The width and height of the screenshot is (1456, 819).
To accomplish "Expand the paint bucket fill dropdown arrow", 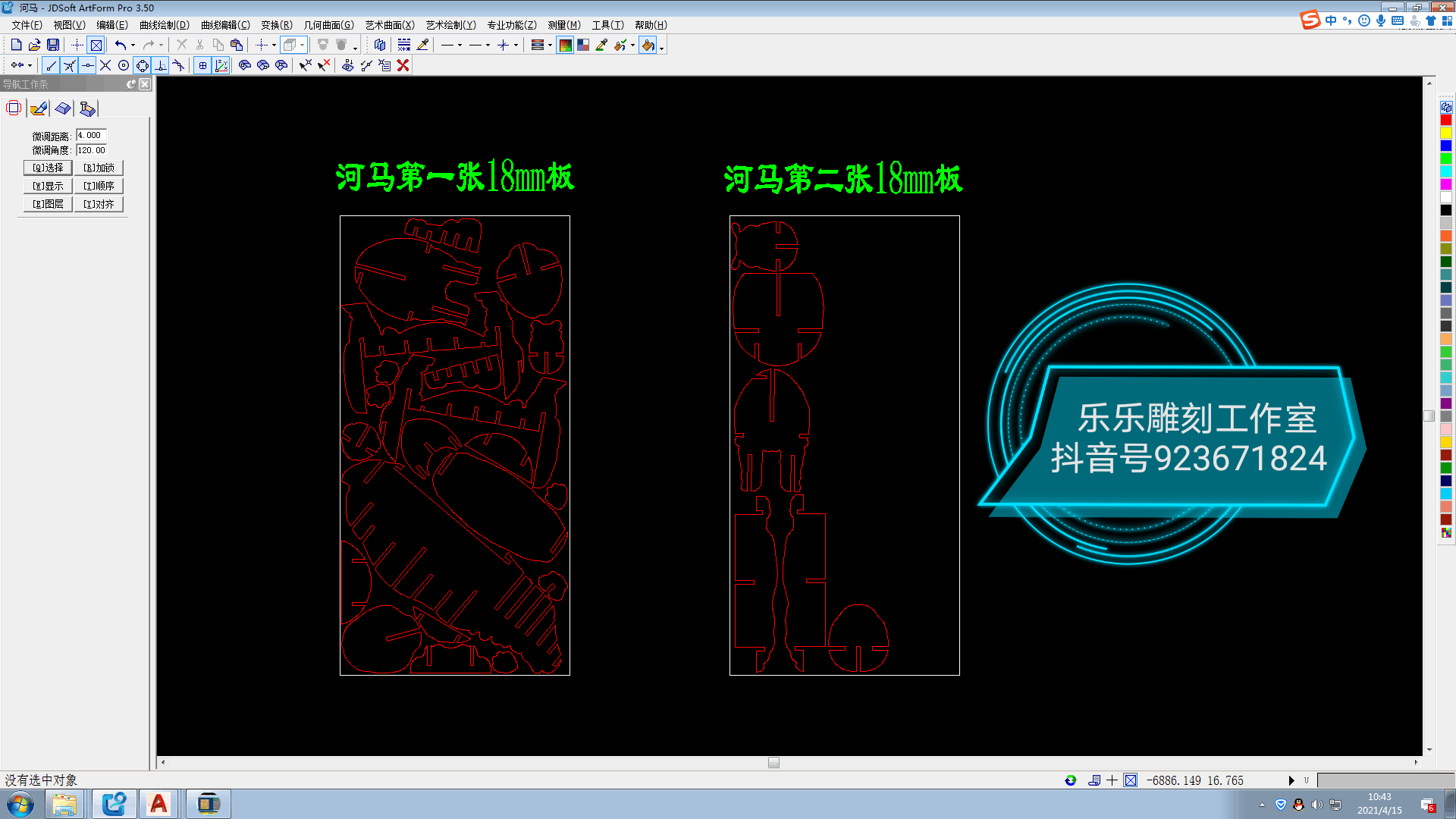I will pos(662,48).
